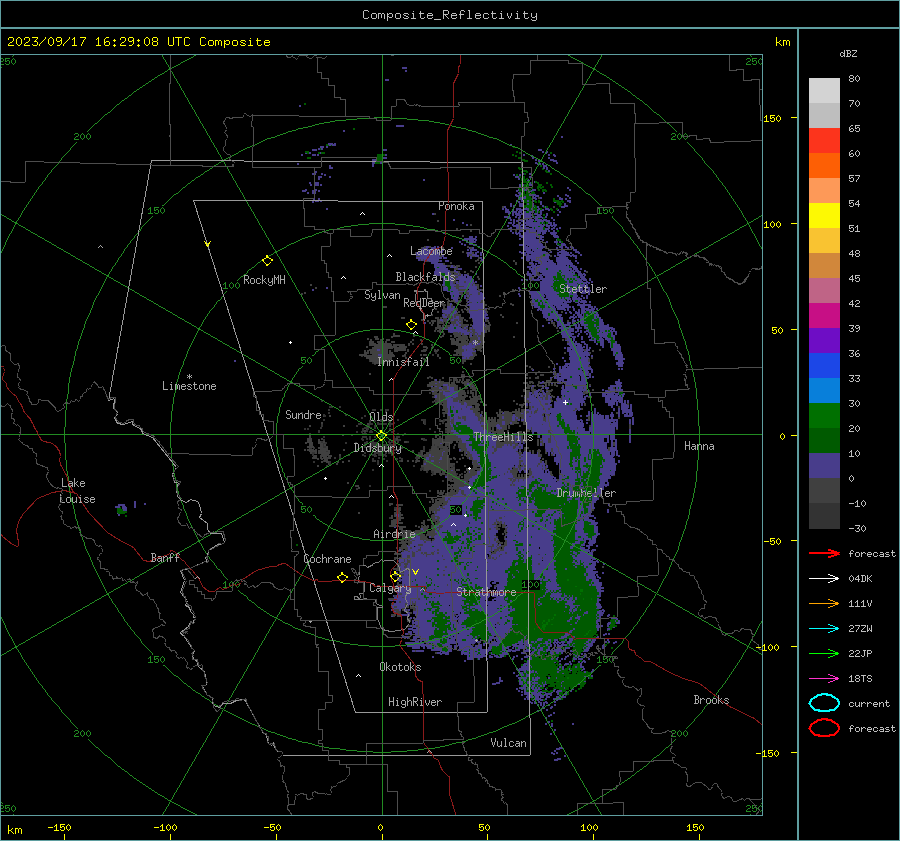Click the yellow diamond marker below RedDeer
This screenshot has width=900, height=841.
[411, 325]
